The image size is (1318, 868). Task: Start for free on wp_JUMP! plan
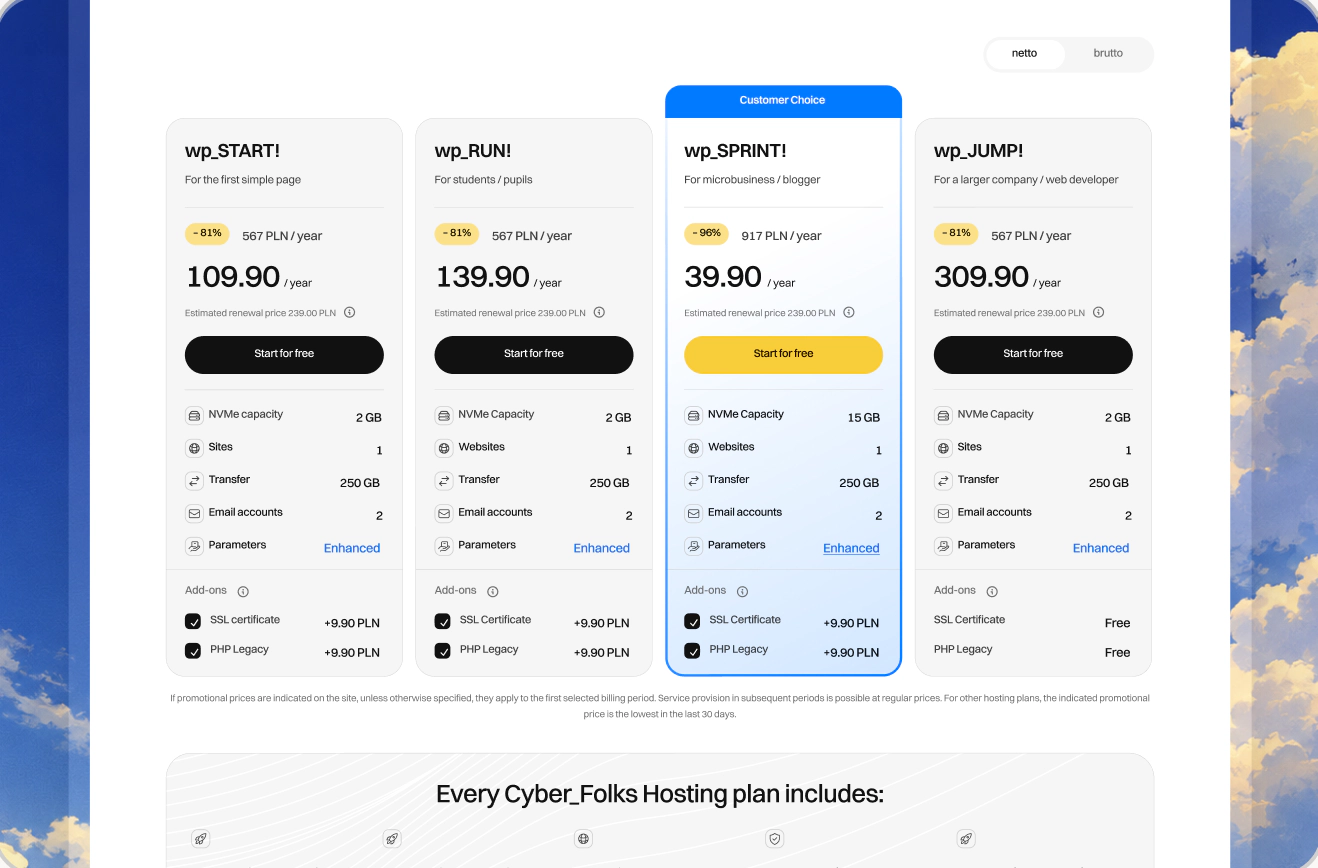pos(1033,354)
